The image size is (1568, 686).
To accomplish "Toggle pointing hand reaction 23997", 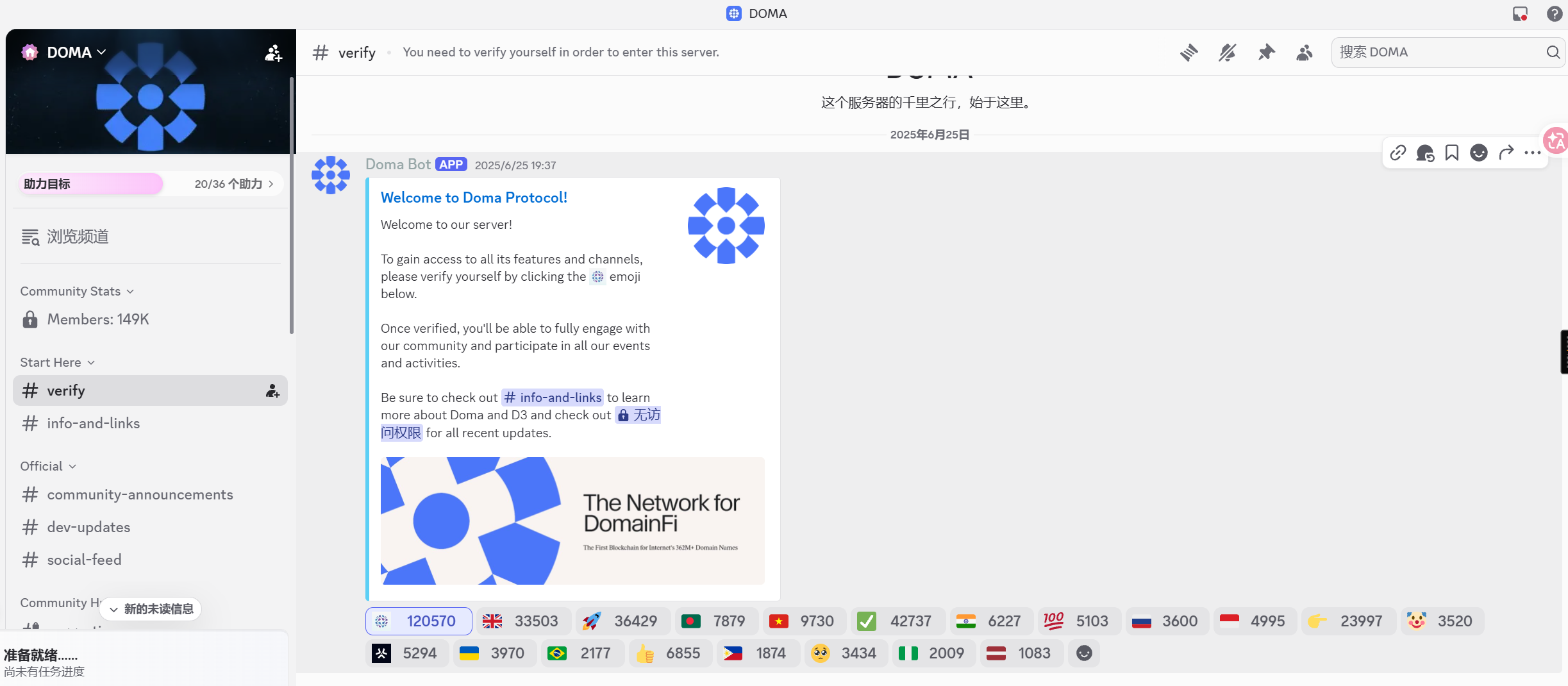I will point(1349,621).
